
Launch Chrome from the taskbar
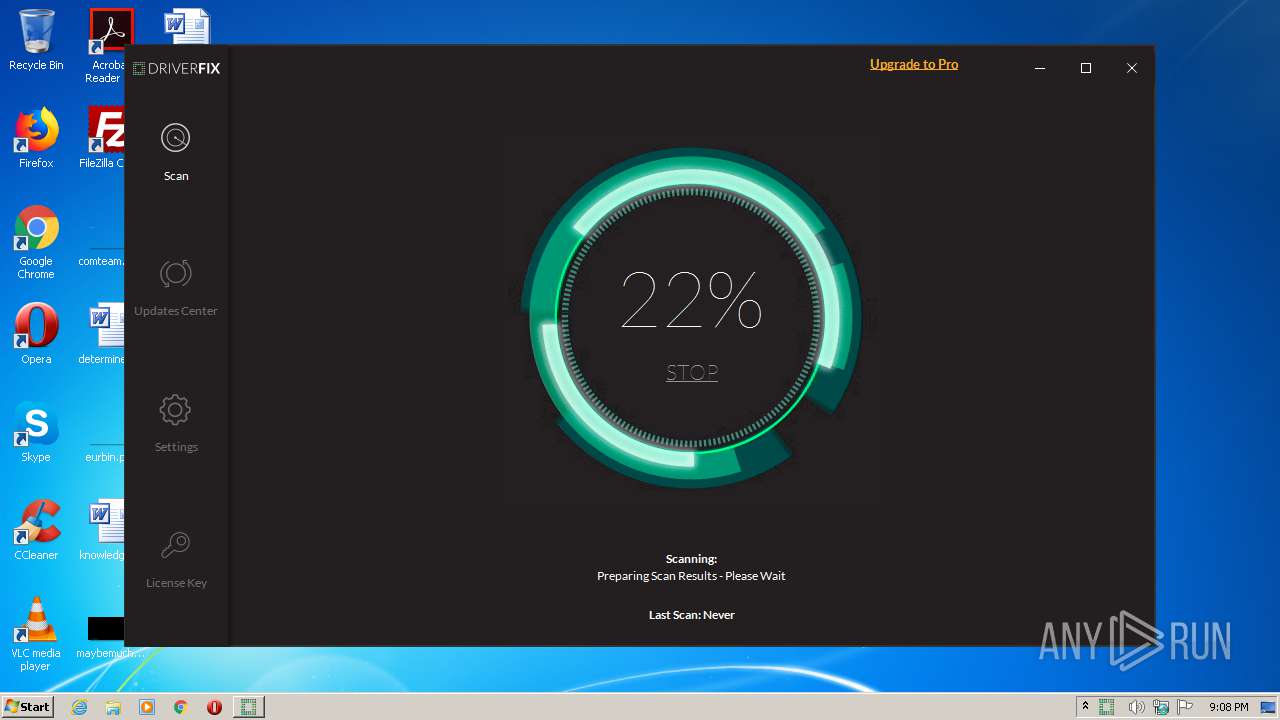coord(181,707)
